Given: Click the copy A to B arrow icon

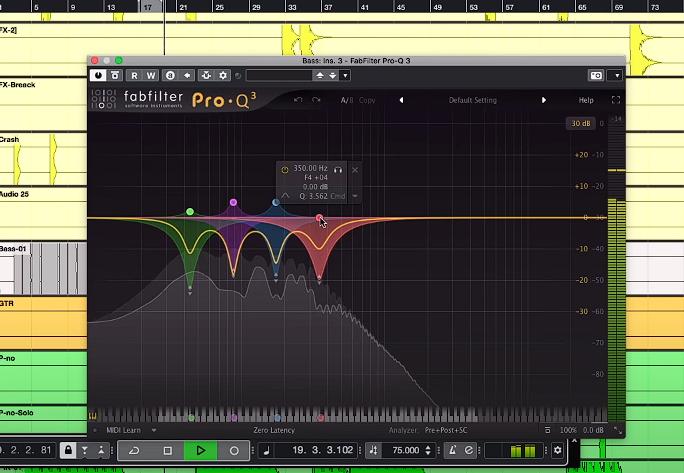Looking at the screenshot, I should point(187,75).
